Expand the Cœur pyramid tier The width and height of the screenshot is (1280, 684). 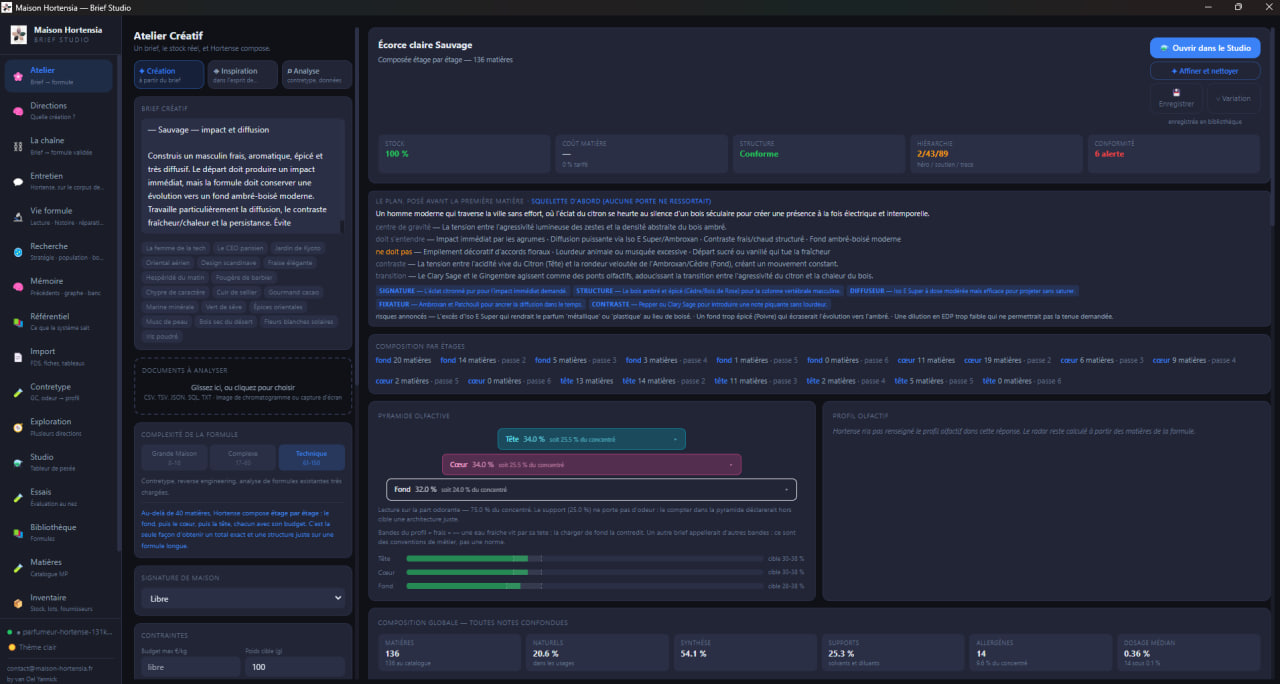(x=591, y=464)
